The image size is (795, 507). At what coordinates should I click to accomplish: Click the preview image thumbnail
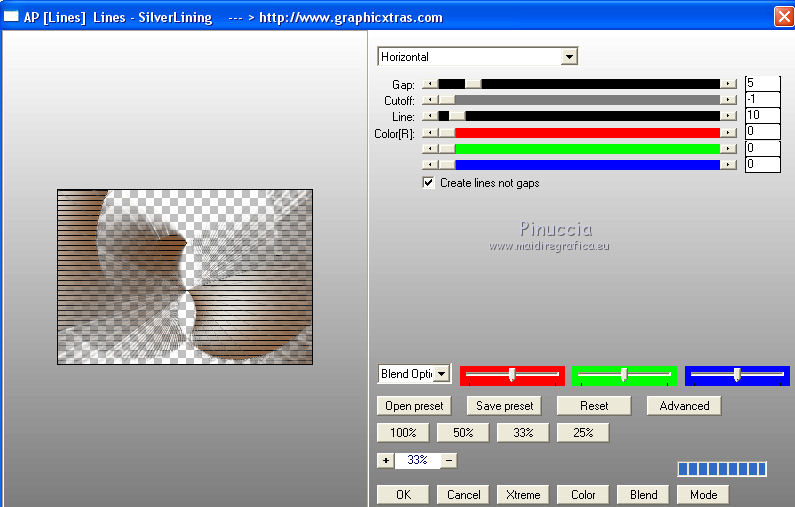click(185, 277)
